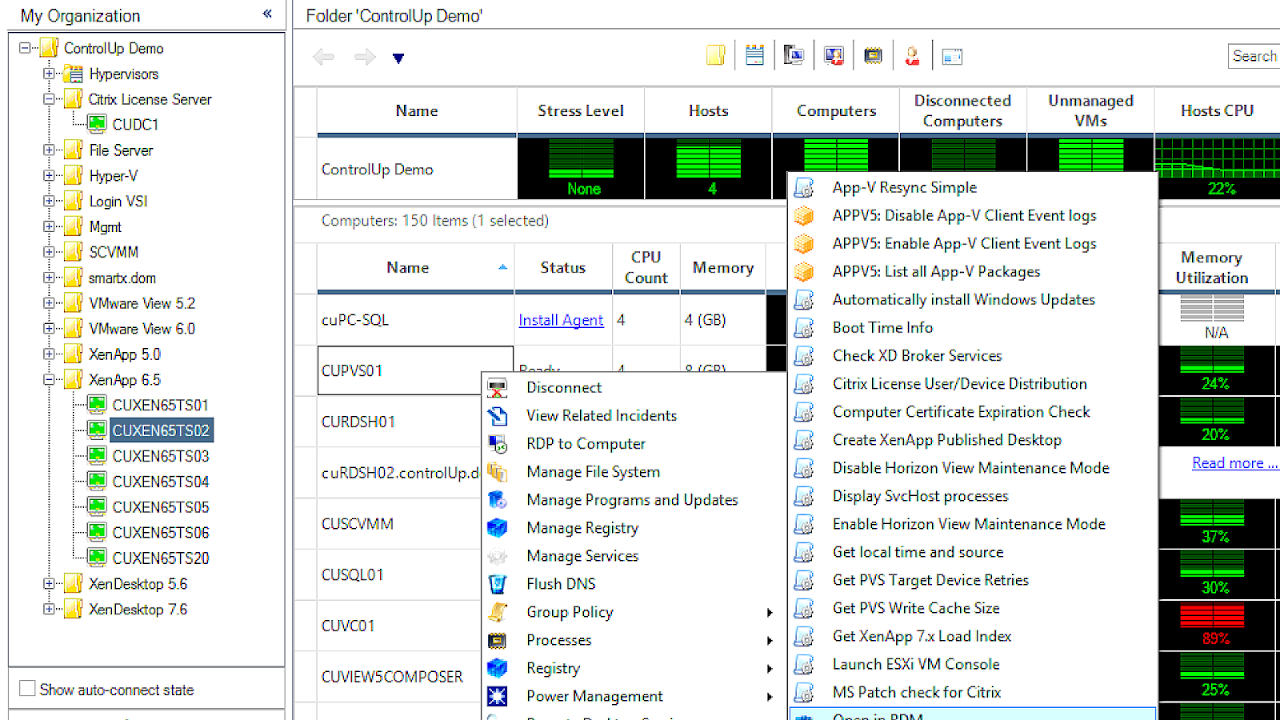Select the CUSCVMM row name
The image size is (1280, 720).
point(357,524)
